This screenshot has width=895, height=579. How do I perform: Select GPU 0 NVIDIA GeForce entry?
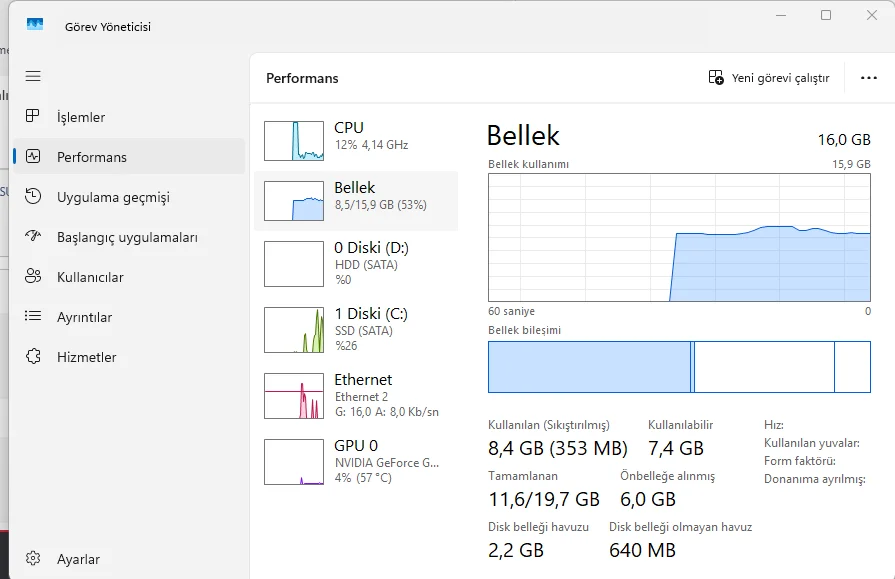pyautogui.click(x=356, y=461)
